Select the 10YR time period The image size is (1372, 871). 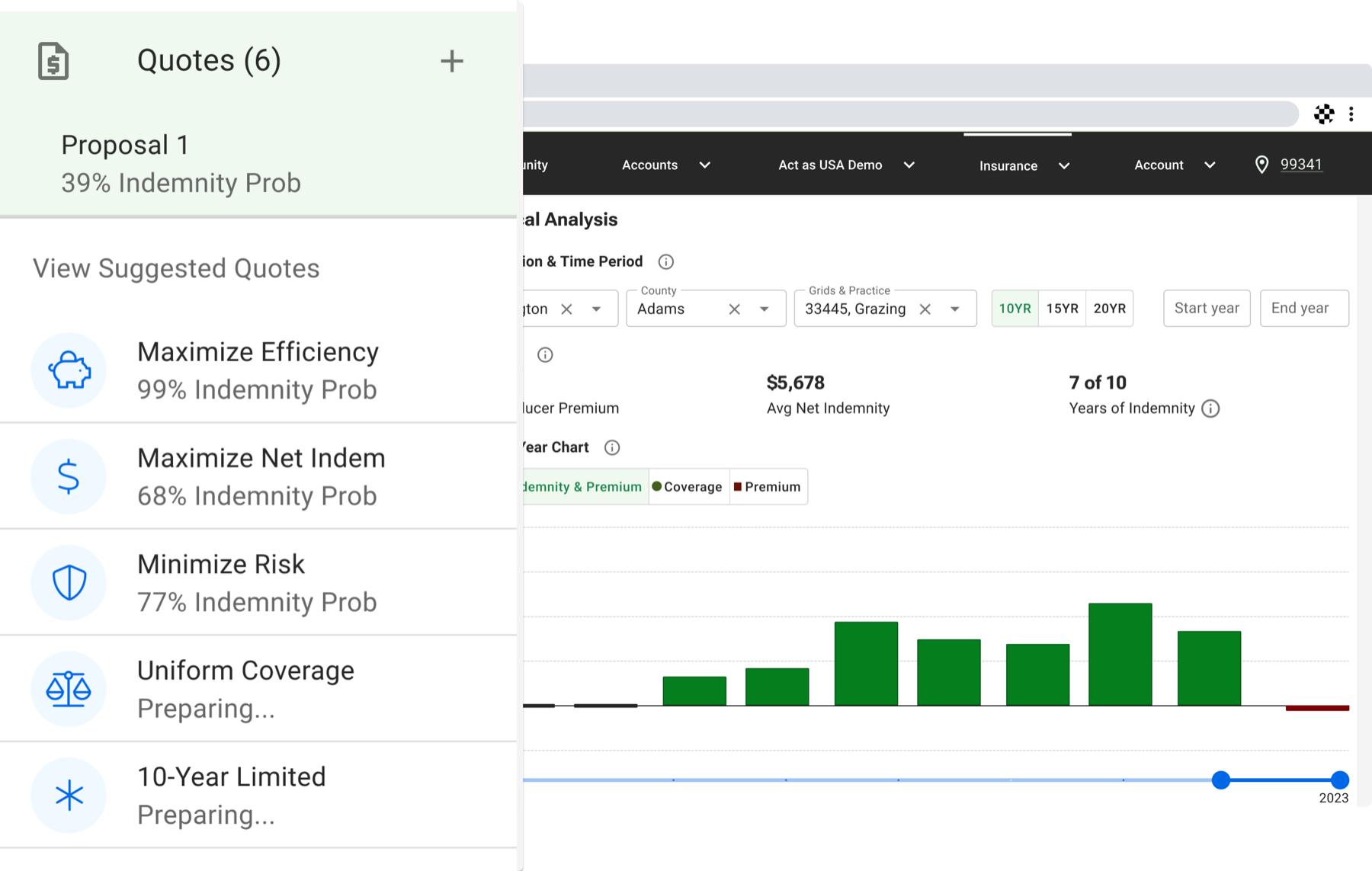point(1015,309)
